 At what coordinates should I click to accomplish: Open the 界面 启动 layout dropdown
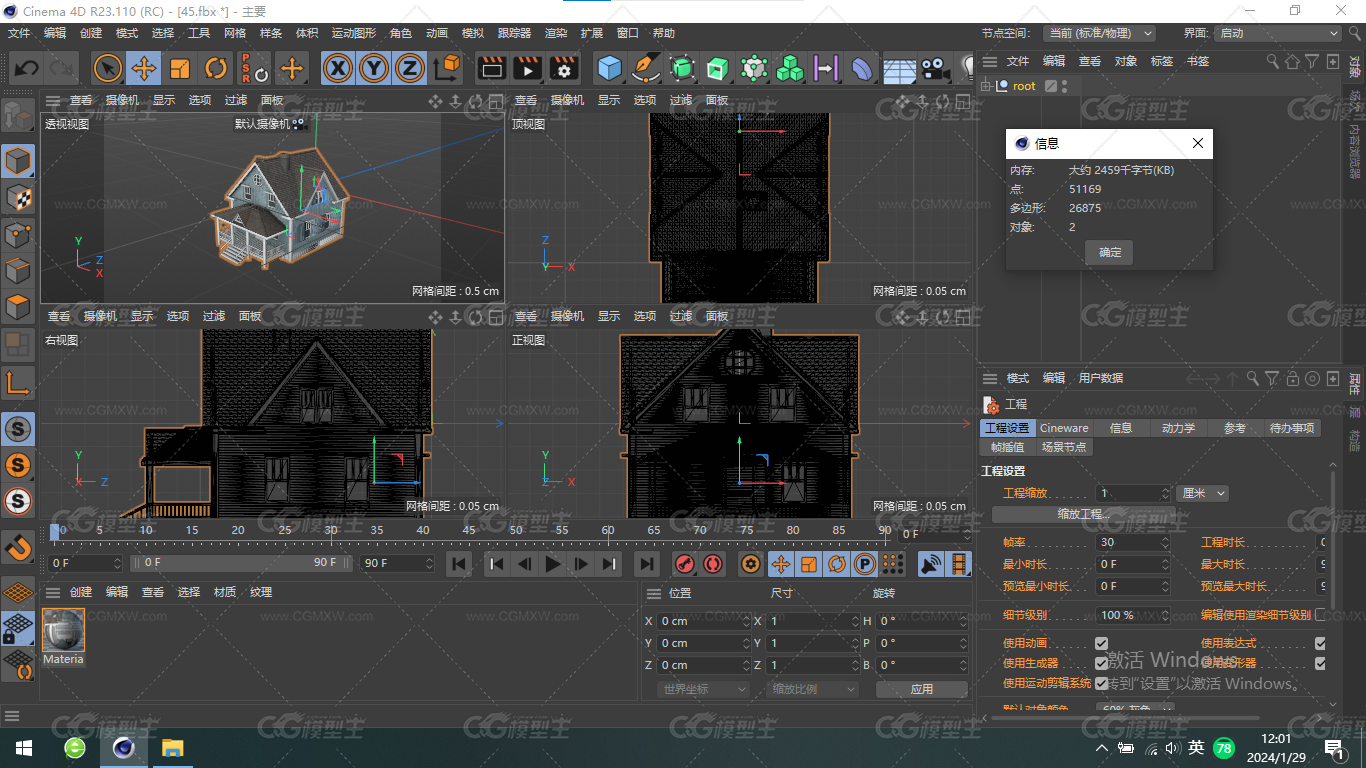(1278, 33)
